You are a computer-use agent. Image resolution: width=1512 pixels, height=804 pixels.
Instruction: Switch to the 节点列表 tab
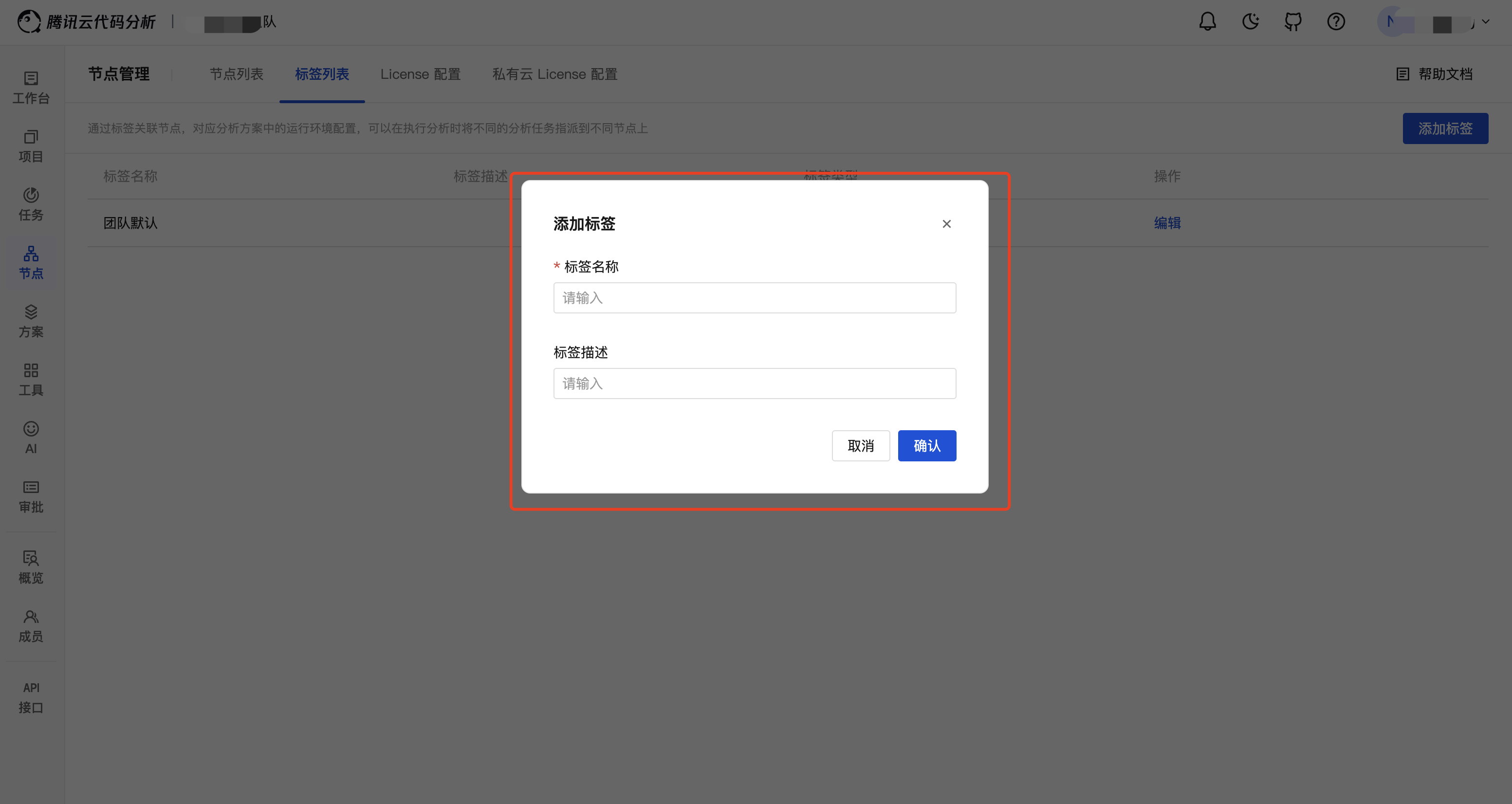[236, 74]
